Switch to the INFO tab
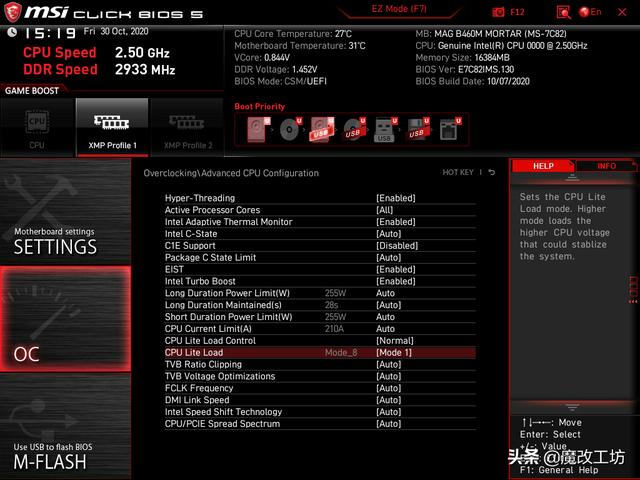640x480 pixels. (x=606, y=166)
